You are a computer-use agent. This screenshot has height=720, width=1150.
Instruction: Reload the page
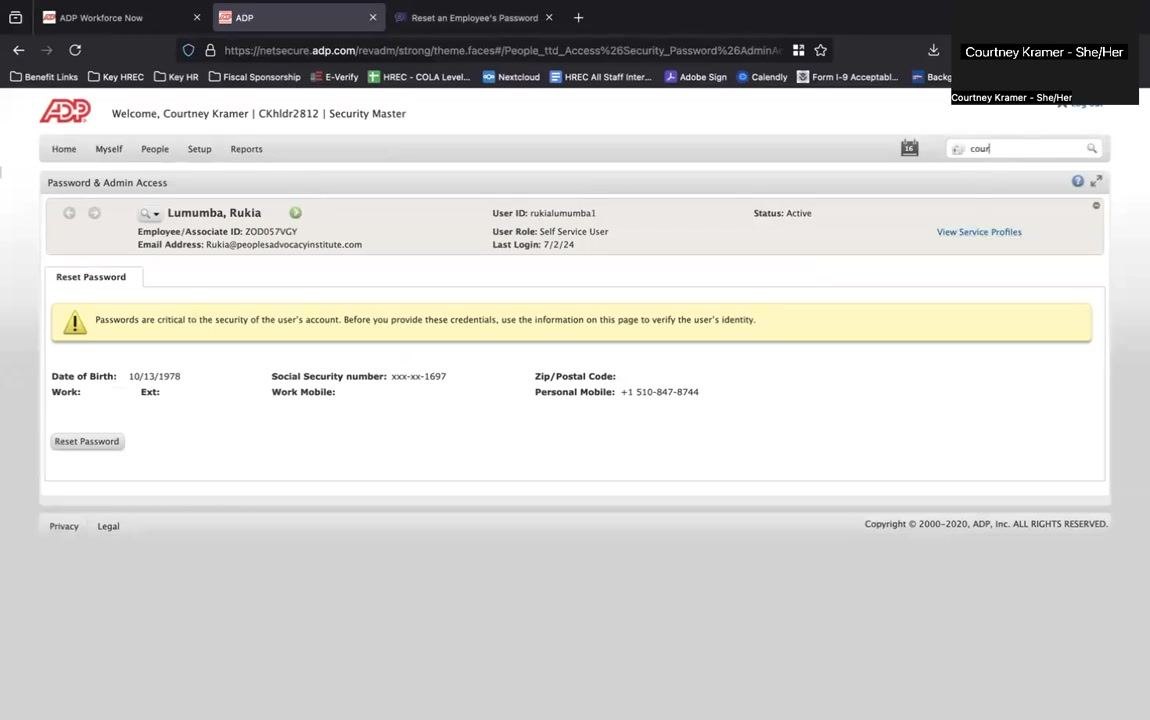75,50
